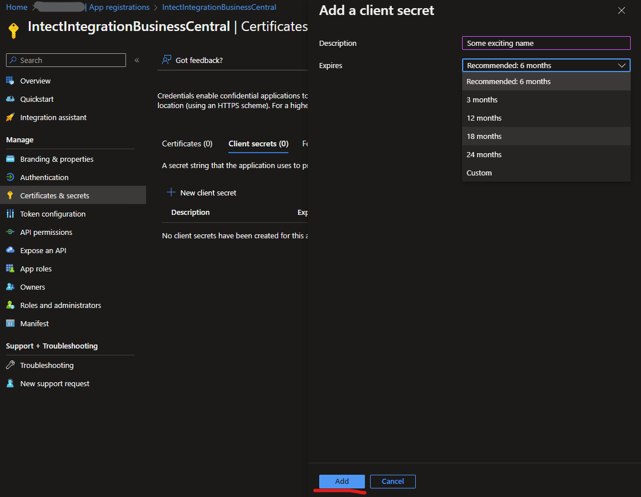Screen dimensions: 641x497
Task: Click the Branding & properties icon
Action: pyautogui.click(x=10, y=159)
